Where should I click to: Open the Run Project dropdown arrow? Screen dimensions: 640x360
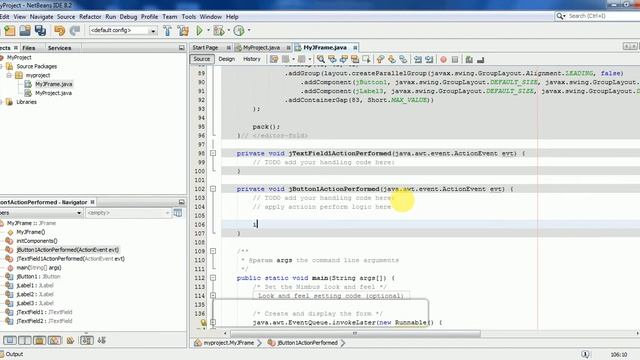click(x=208, y=31)
